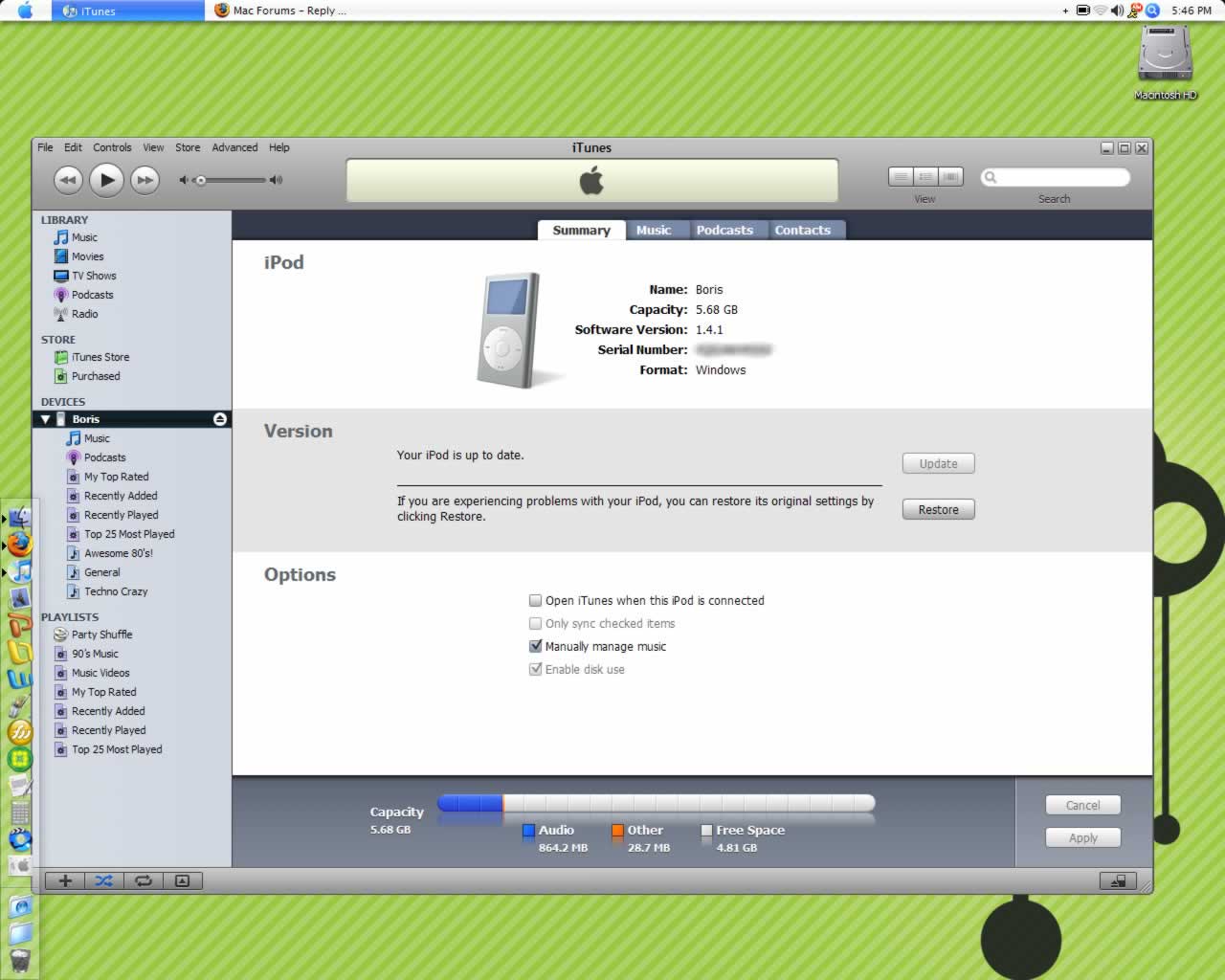Click the search magnifier icon in iTunes
The width and height of the screenshot is (1225, 980).
tap(991, 177)
